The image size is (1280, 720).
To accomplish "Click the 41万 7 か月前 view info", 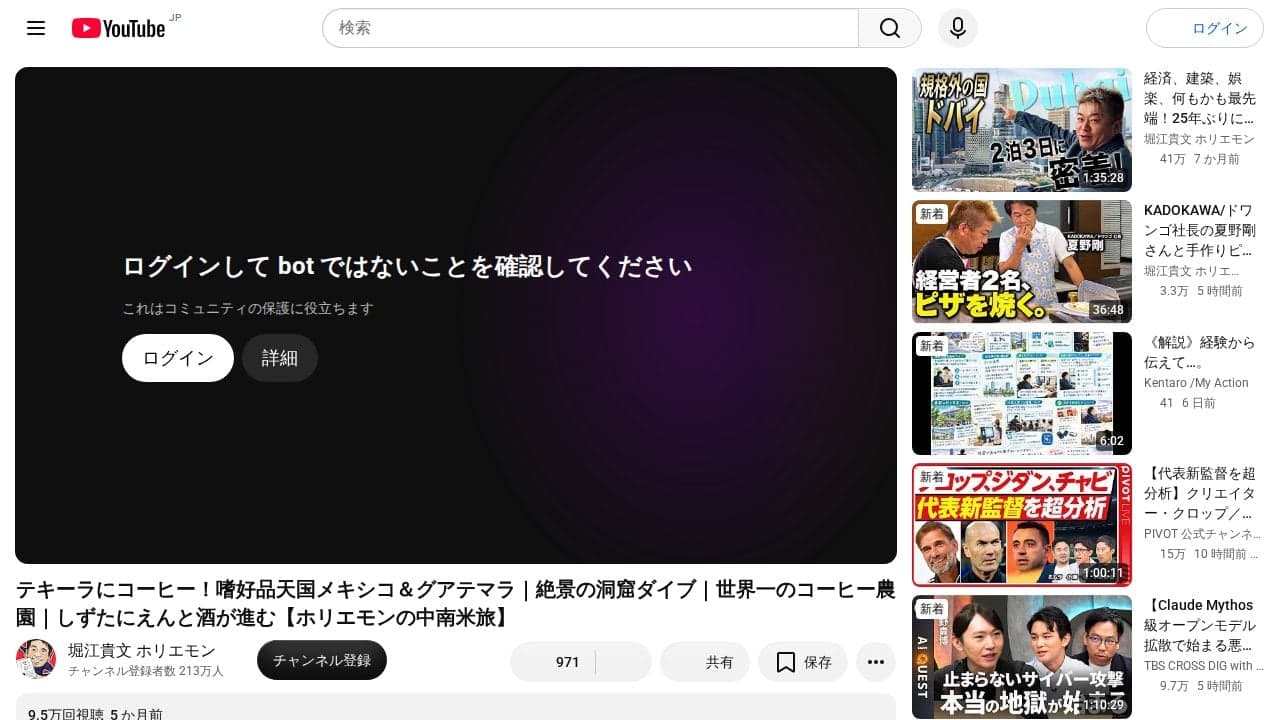I will (1199, 159).
